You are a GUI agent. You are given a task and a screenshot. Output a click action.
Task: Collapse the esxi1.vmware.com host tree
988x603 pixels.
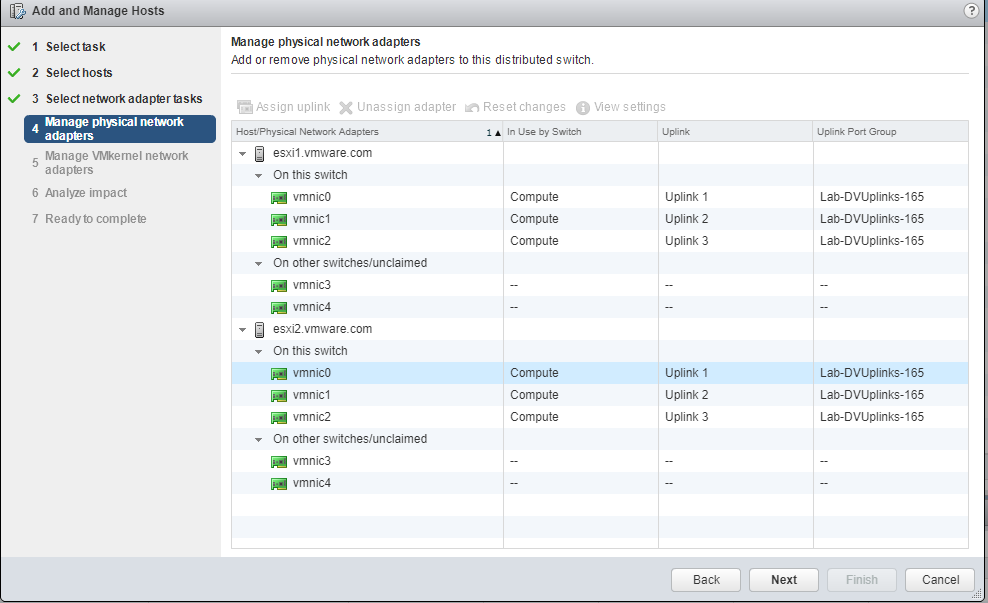242,154
